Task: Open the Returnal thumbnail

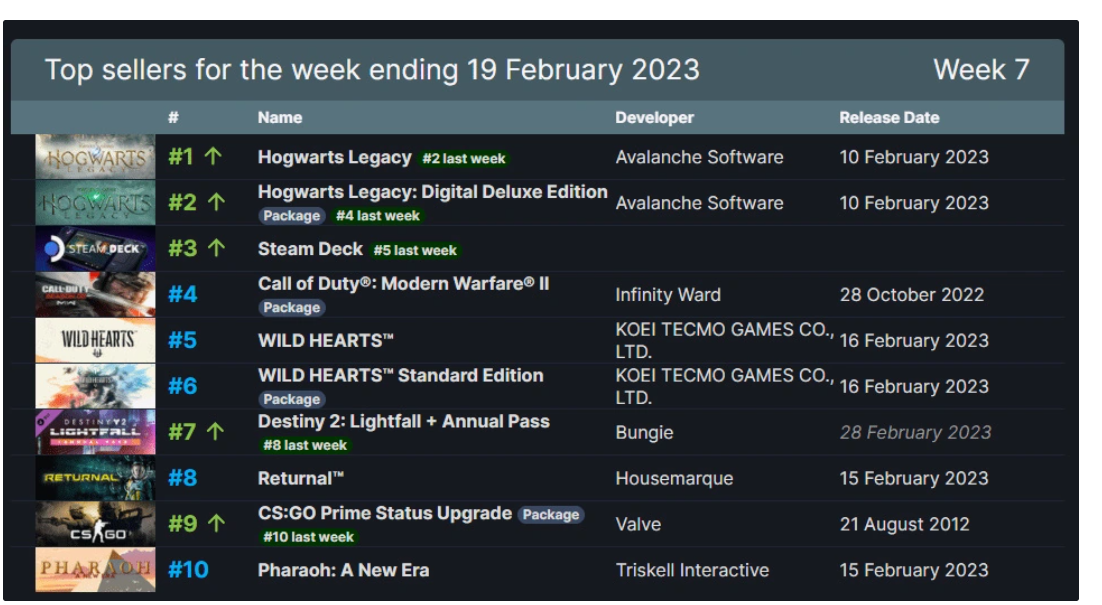Action: click(x=95, y=478)
